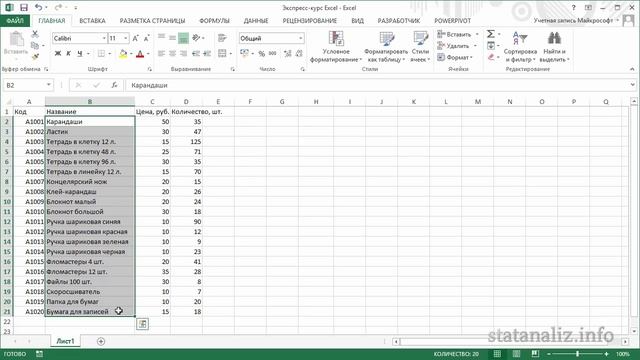The width and height of the screenshot is (640, 360).
Task: Toggle bottom vertical alignment
Action: [183, 38]
